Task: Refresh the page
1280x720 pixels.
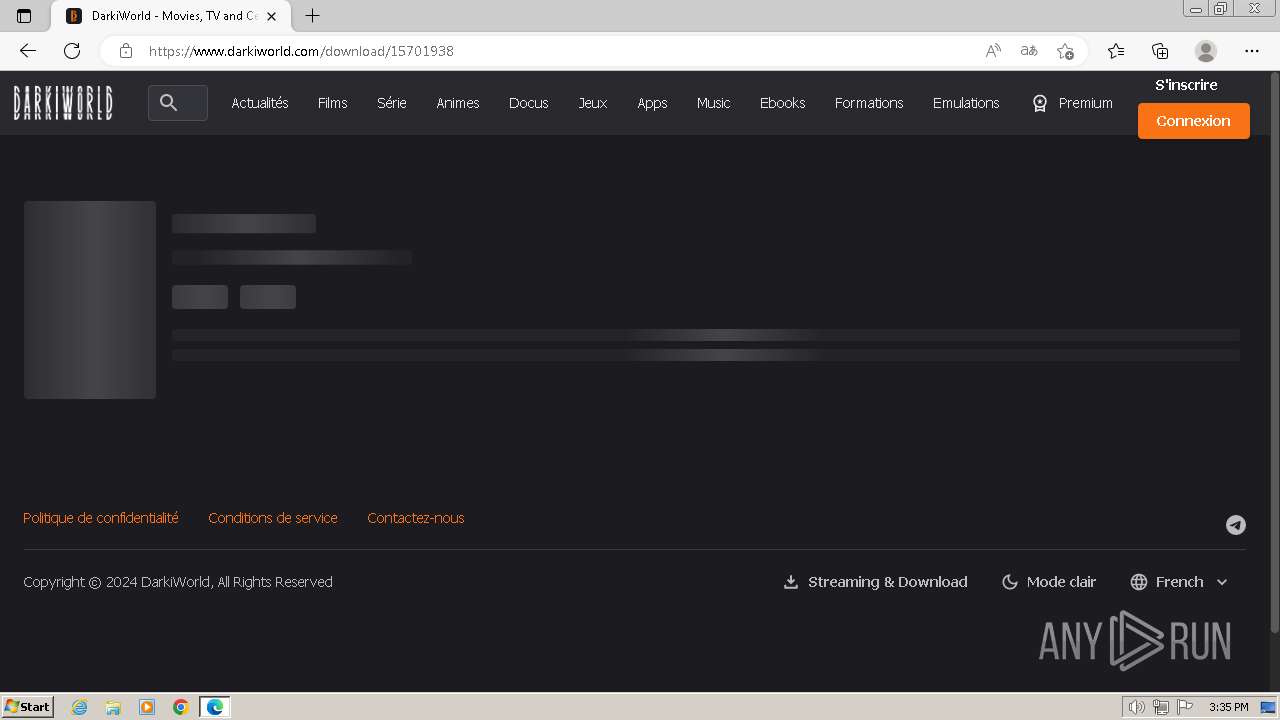Action: (72, 51)
